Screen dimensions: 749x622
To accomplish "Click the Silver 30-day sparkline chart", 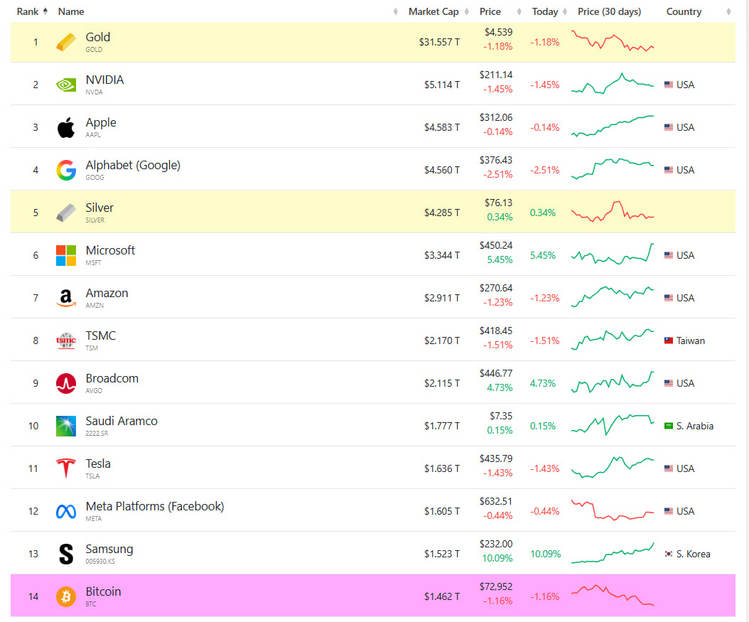I will (x=612, y=212).
